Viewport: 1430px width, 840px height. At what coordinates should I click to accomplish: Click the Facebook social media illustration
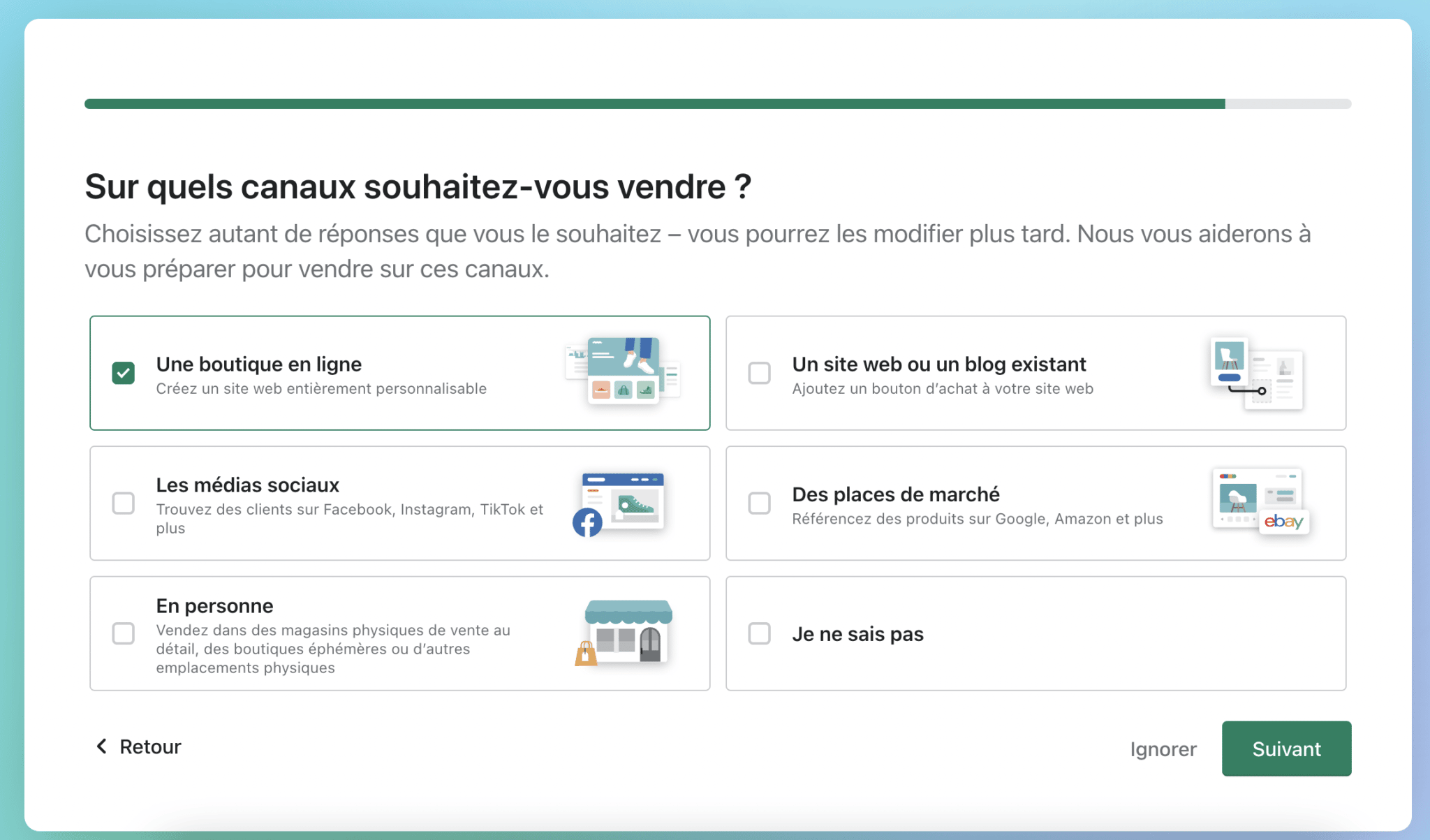[x=619, y=503]
